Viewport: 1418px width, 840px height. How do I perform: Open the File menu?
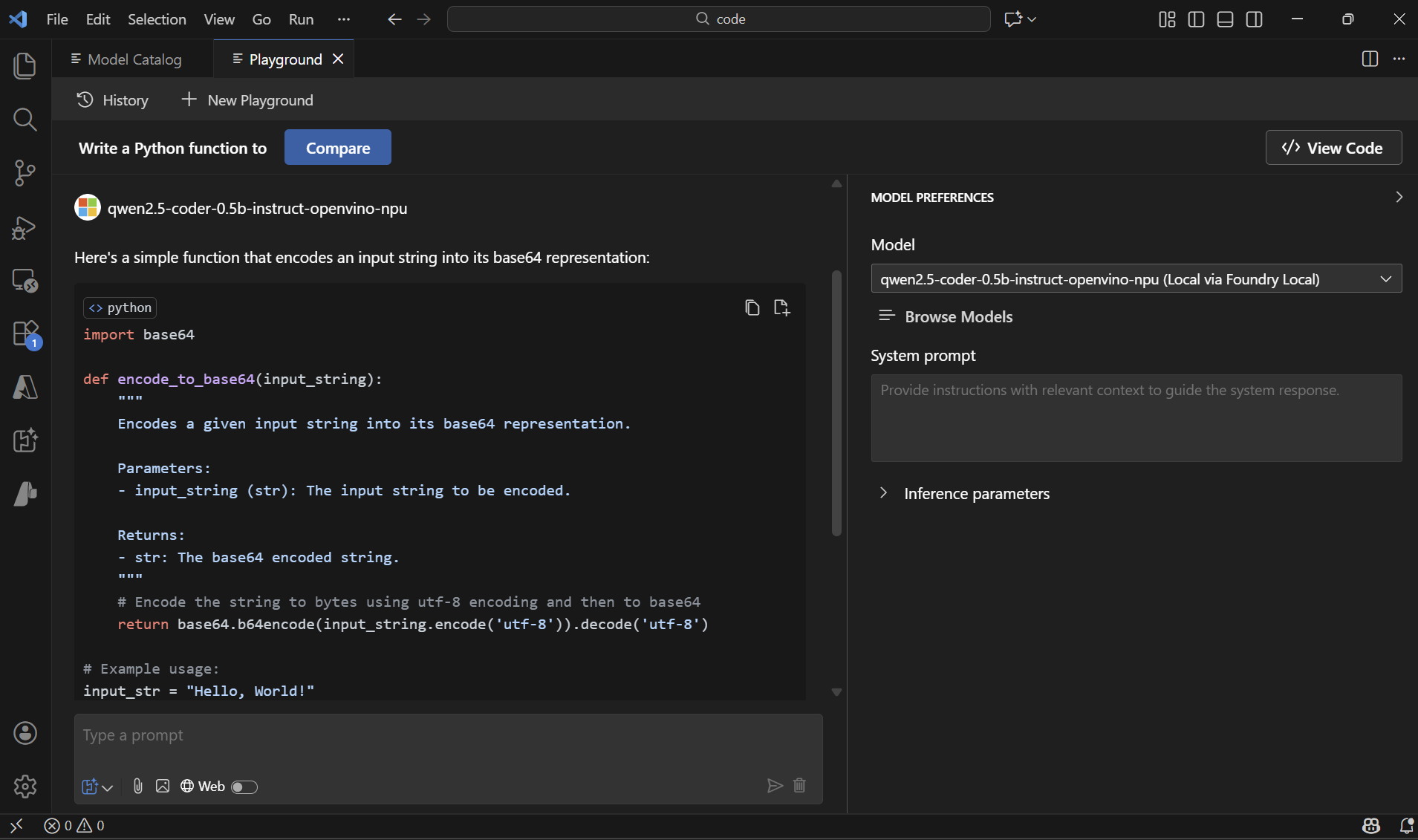57,19
